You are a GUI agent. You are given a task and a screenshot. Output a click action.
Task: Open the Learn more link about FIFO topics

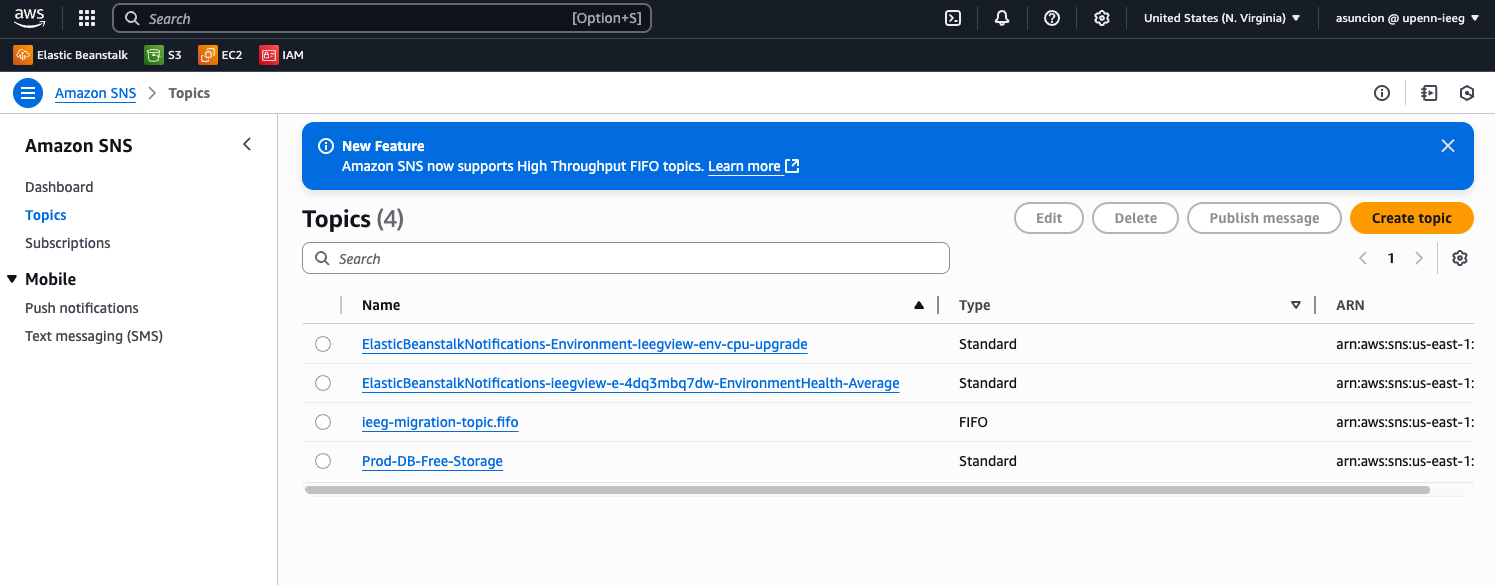[753, 166]
